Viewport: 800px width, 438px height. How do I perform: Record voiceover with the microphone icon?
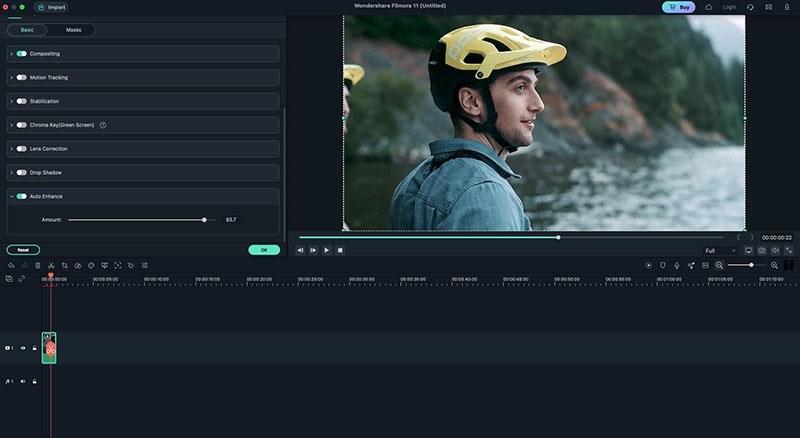click(677, 265)
